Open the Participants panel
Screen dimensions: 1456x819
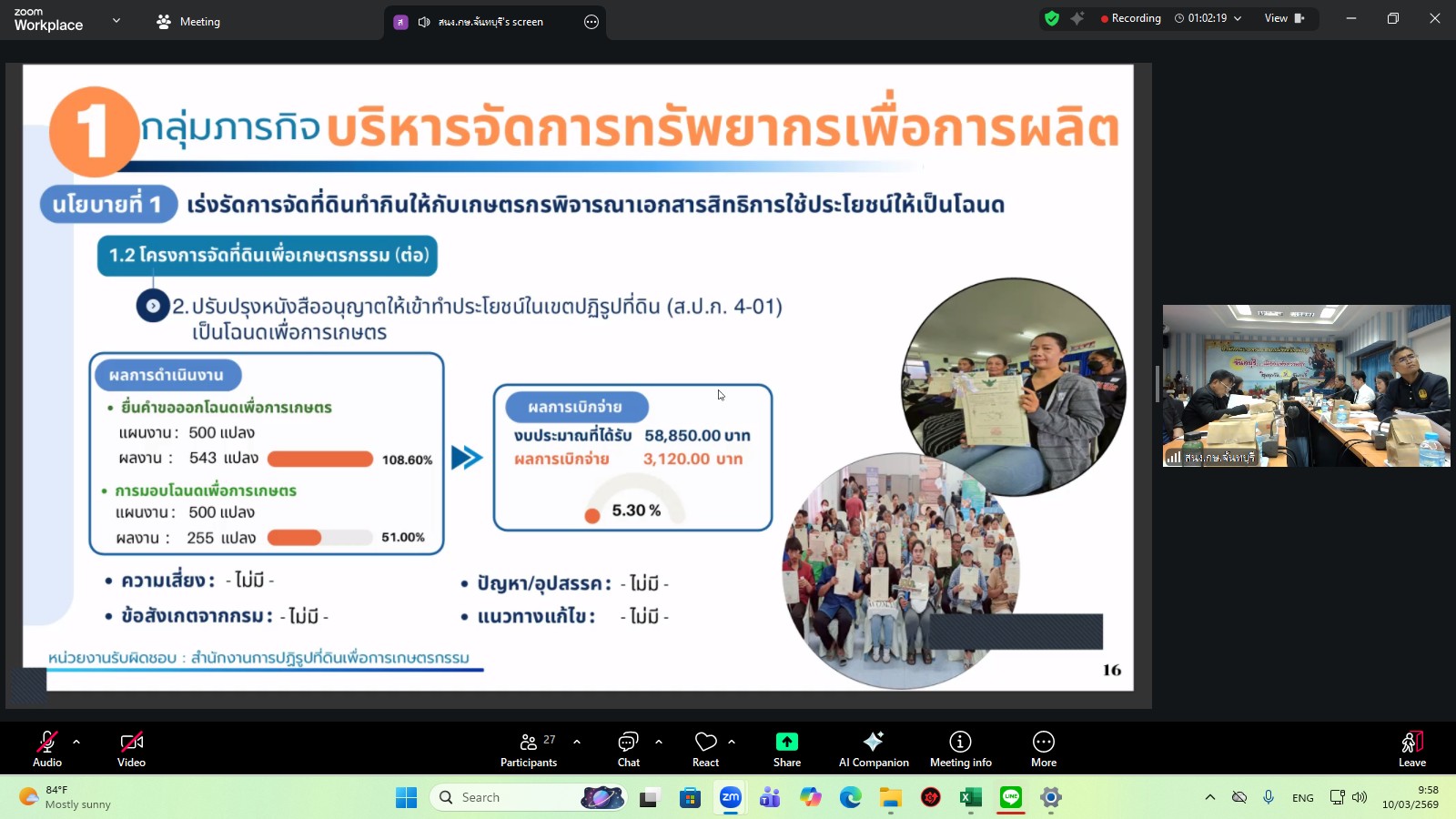(529, 746)
